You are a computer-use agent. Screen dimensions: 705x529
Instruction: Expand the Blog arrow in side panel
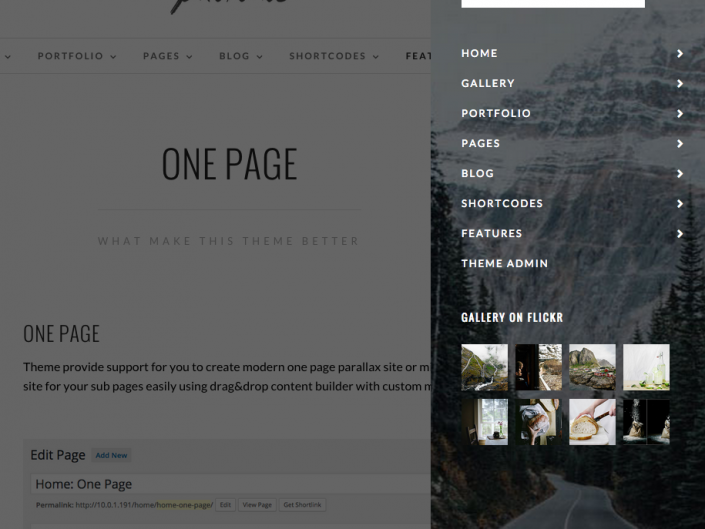pyautogui.click(x=680, y=173)
